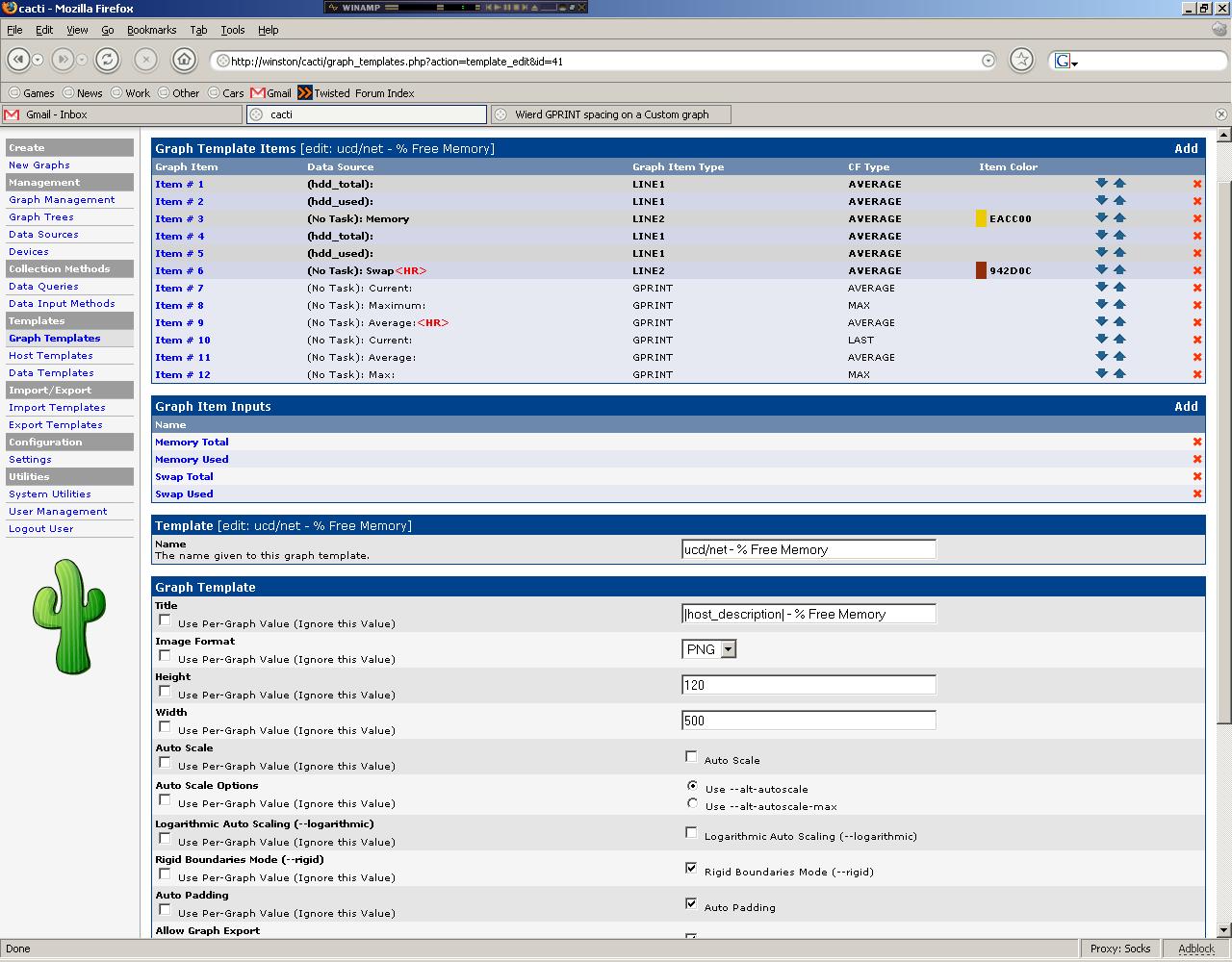The image size is (1232, 962).
Task: Open the Cars bookmark folder
Action: point(226,93)
